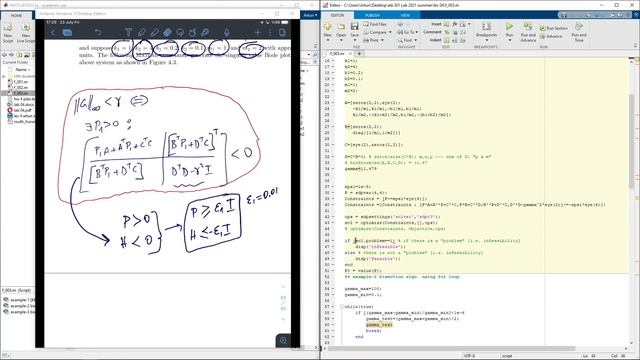Click the Editor horizontal scrollbar
The height and width of the screenshot is (360, 640).
pyautogui.click(x=451, y=349)
